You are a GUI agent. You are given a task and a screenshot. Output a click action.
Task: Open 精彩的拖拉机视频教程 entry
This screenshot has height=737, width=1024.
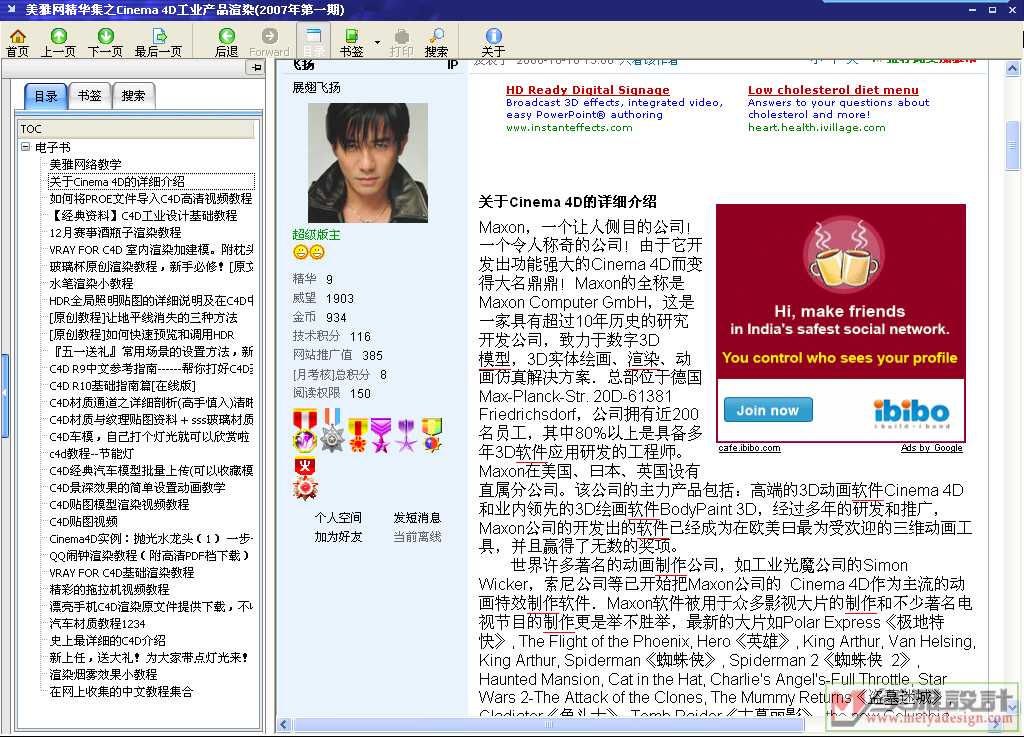110,589
